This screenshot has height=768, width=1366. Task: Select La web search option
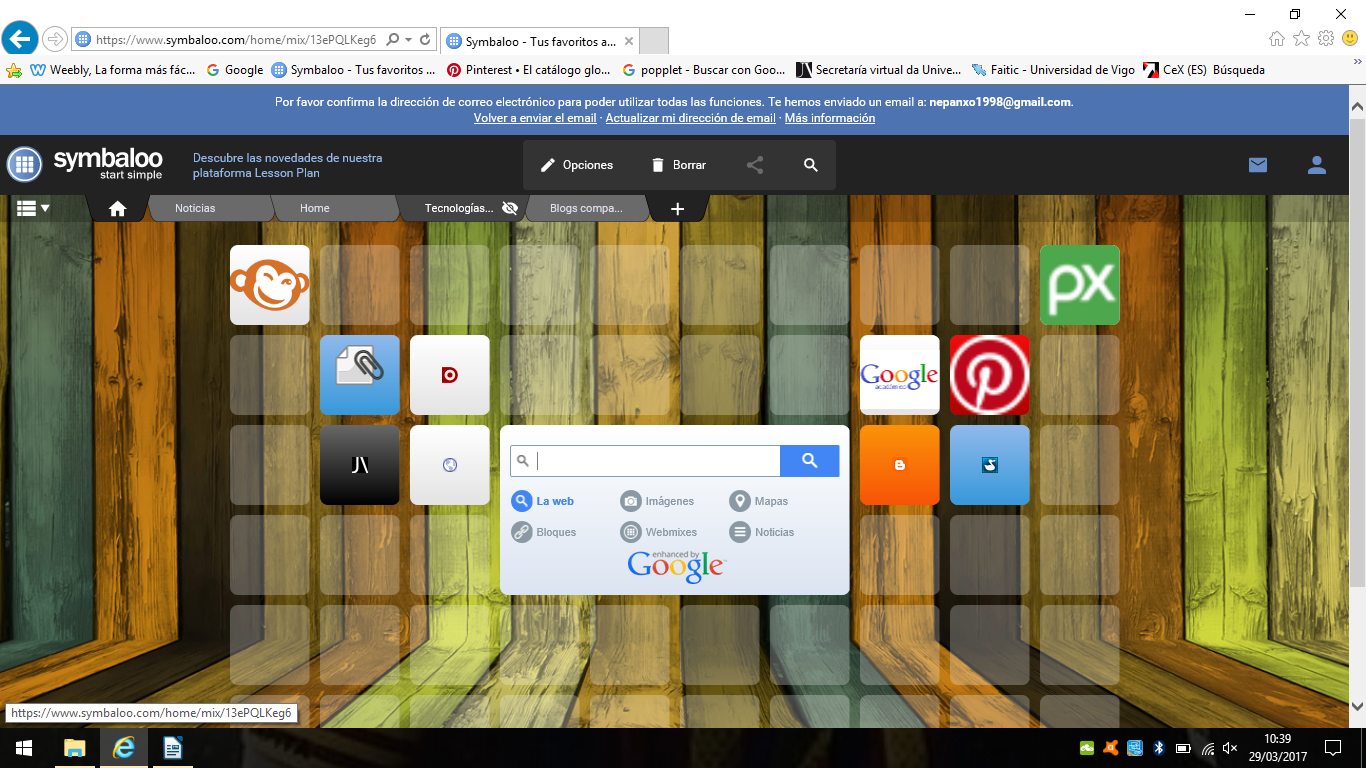coord(543,501)
